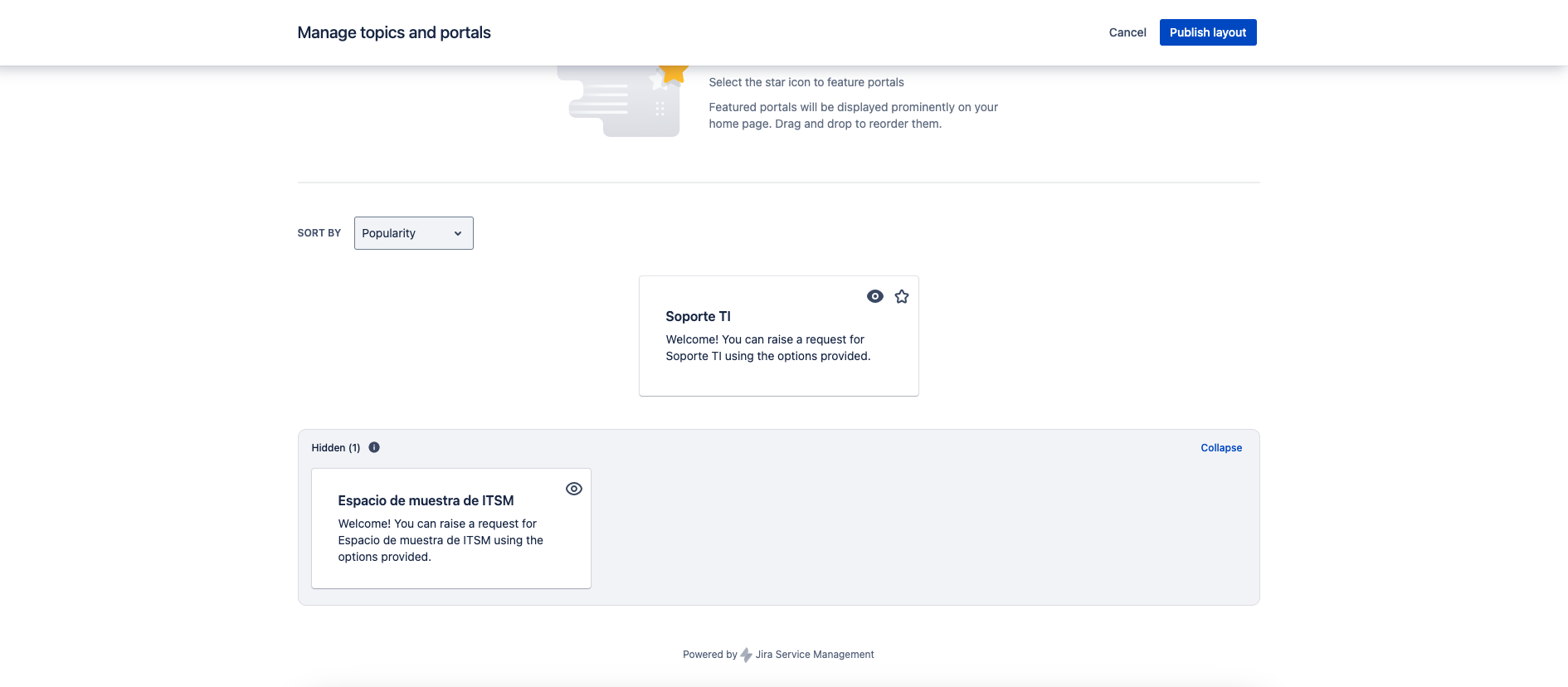Click the chevron arrow in the sort dropdown
This screenshot has width=1568, height=687.
tap(457, 233)
